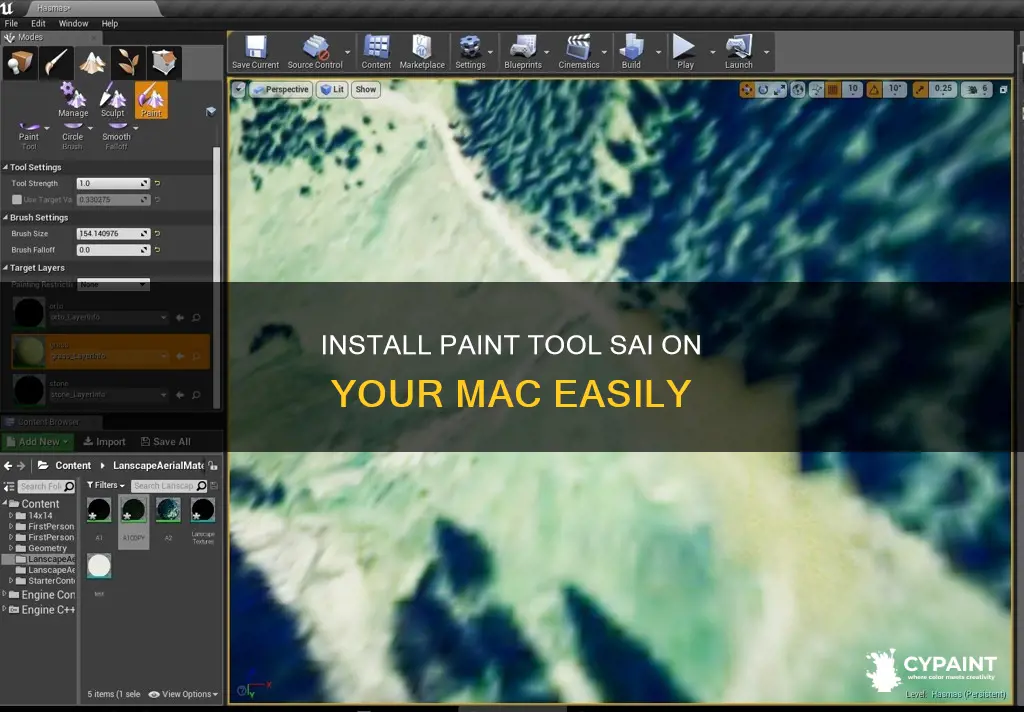Open the Perspective view mode dropdown
Screen dimensions: 1024x712
coord(281,89)
